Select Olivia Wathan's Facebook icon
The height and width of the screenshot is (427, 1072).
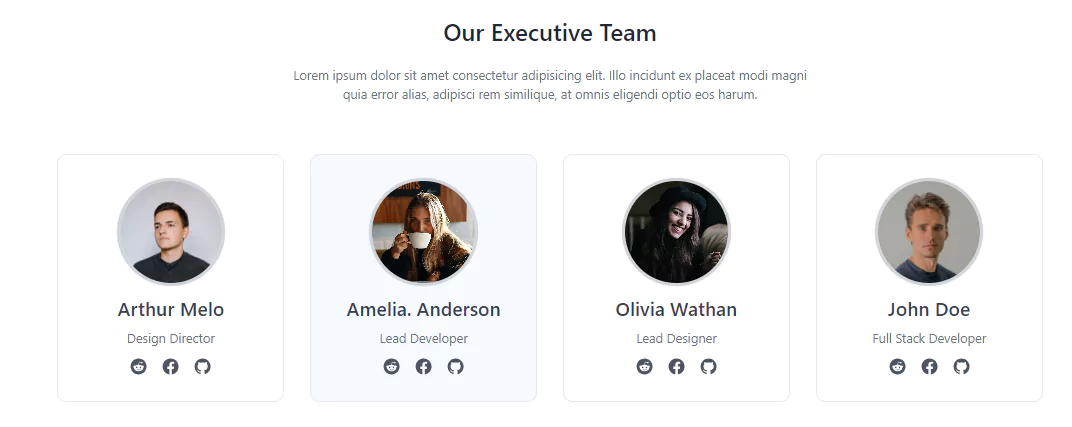coord(676,366)
